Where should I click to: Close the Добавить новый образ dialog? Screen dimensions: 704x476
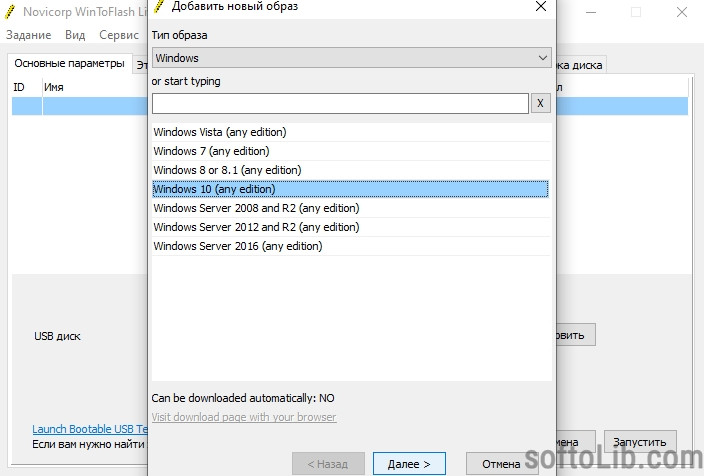click(541, 6)
